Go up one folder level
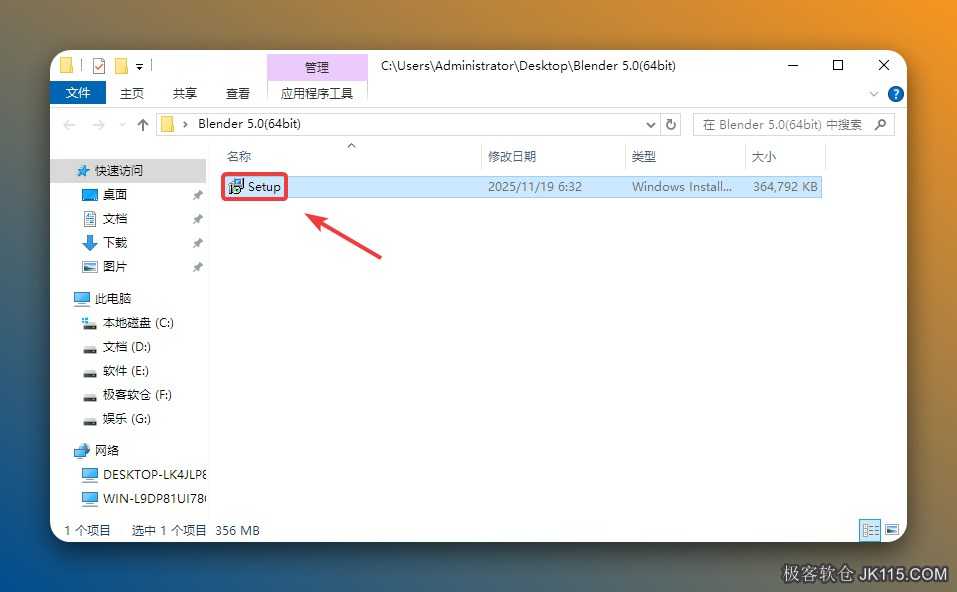Viewport: 957px width, 592px height. [143, 125]
